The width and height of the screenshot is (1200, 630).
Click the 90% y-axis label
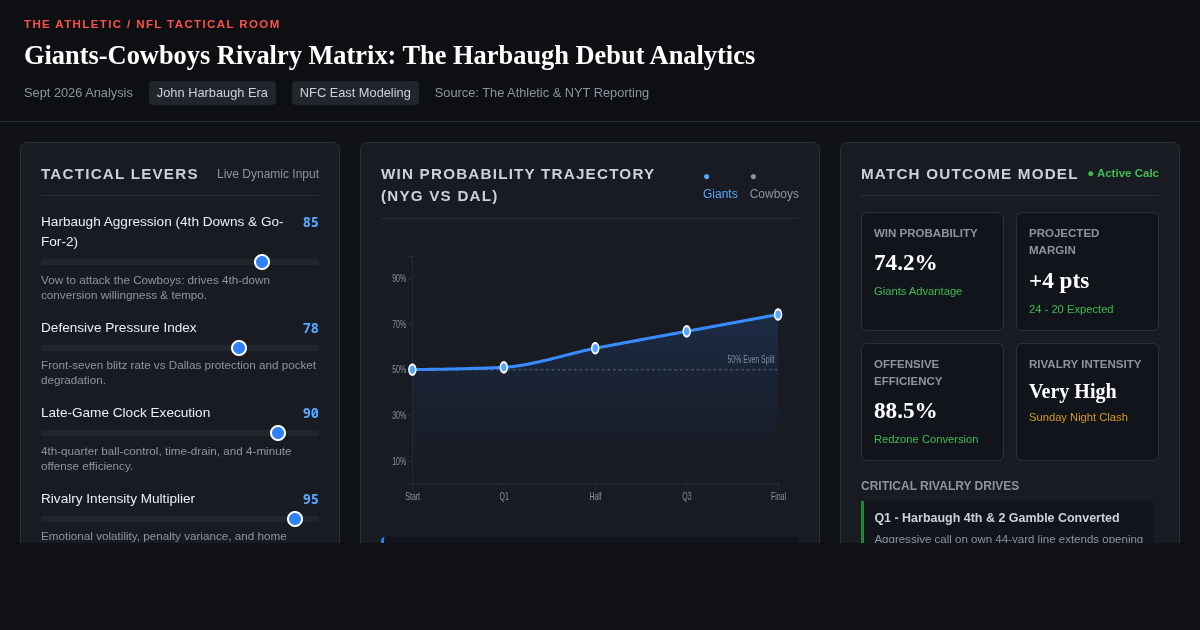(399, 278)
